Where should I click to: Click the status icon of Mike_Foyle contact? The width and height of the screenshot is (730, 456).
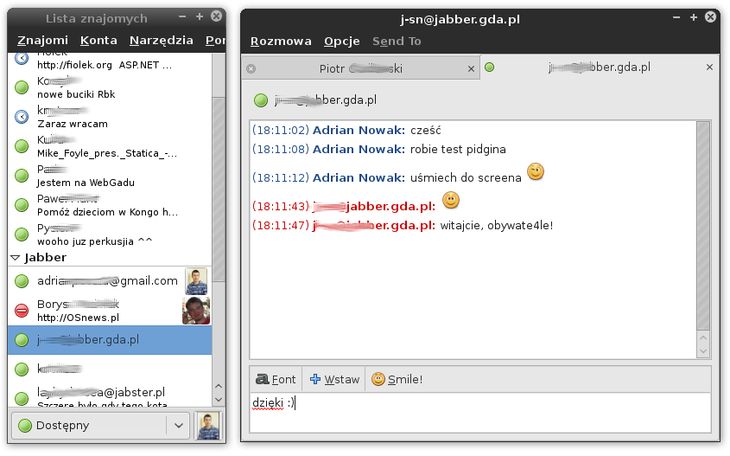tap(21, 146)
